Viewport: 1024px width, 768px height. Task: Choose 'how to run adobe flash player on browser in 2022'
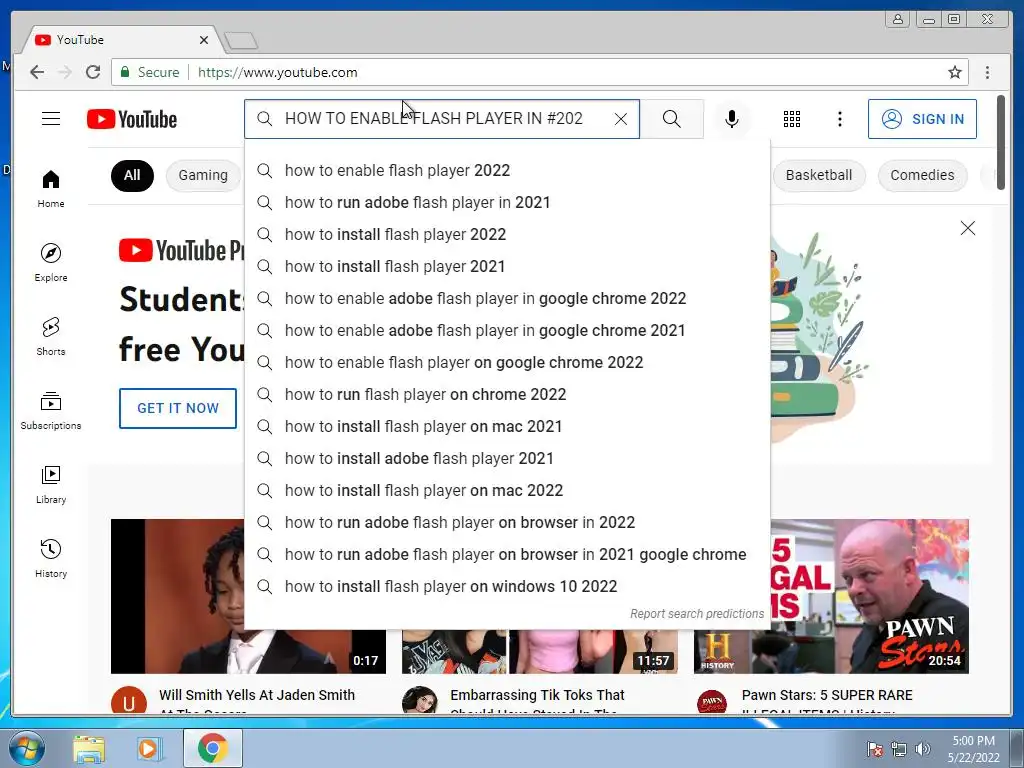pyautogui.click(x=507, y=522)
